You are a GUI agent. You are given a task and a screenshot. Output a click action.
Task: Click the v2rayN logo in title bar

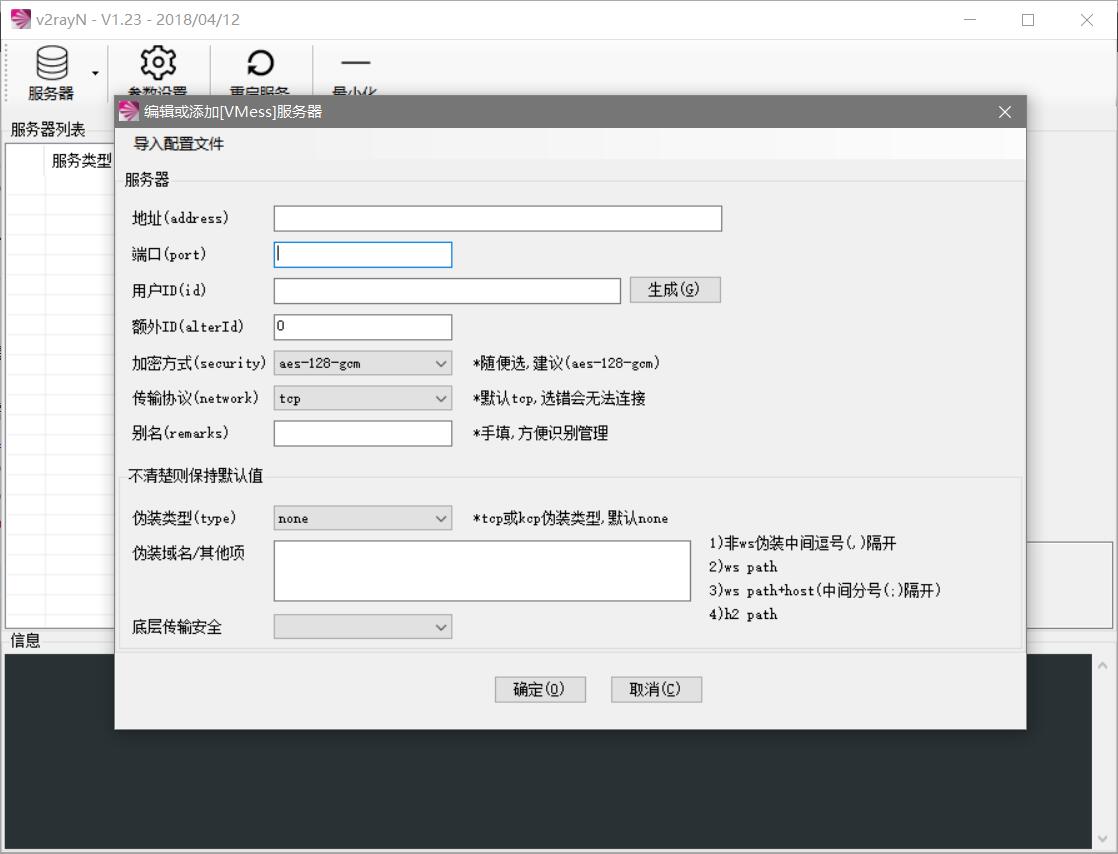pyautogui.click(x=21, y=19)
